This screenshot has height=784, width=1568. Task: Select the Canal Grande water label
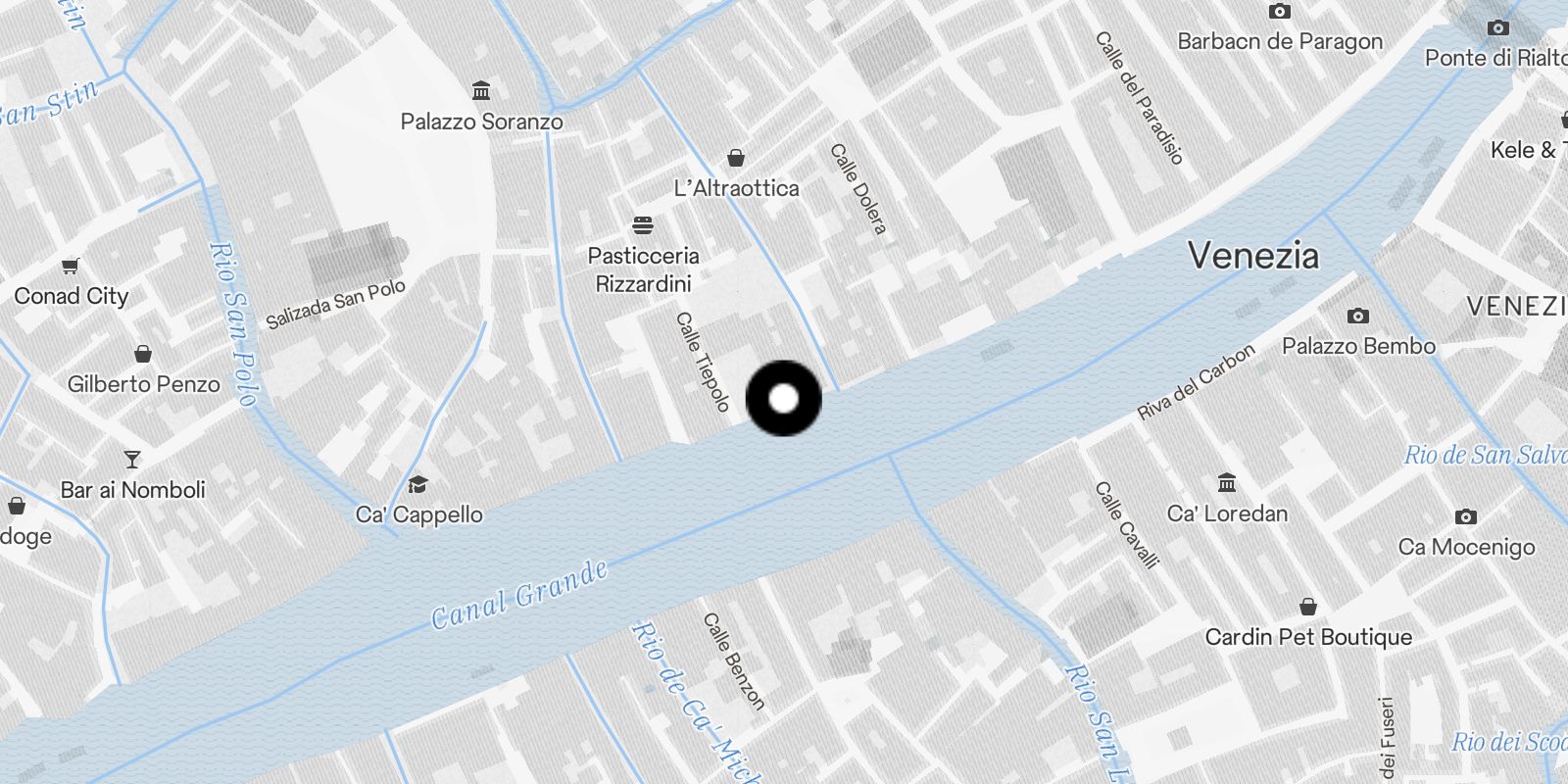tap(520, 594)
